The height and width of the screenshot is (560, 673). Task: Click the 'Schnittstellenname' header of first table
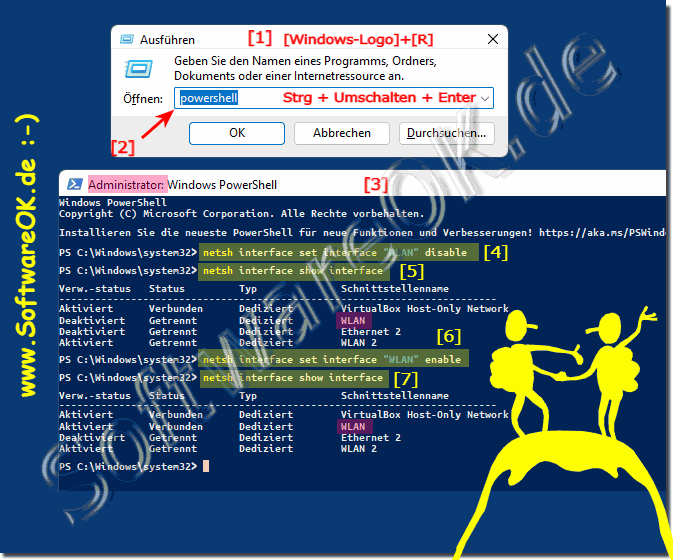pos(395,289)
